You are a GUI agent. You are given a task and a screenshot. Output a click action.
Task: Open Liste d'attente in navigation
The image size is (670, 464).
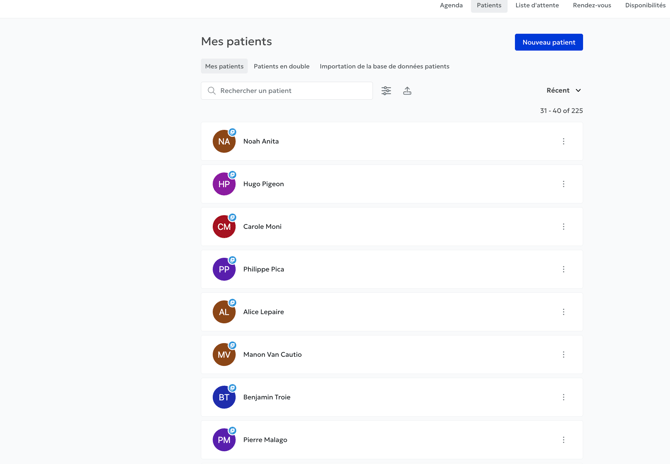537,6
